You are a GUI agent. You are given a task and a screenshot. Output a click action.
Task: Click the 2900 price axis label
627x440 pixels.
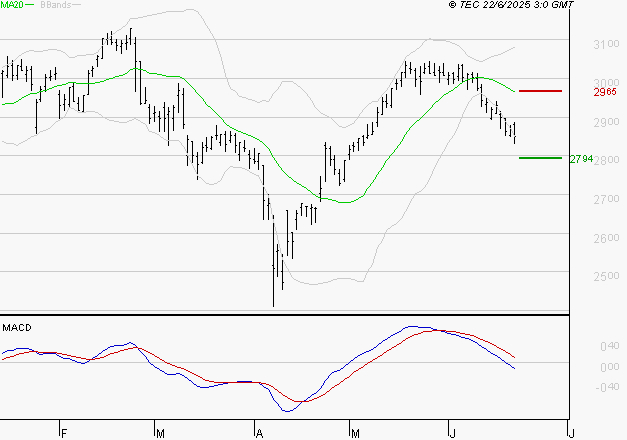[606, 122]
